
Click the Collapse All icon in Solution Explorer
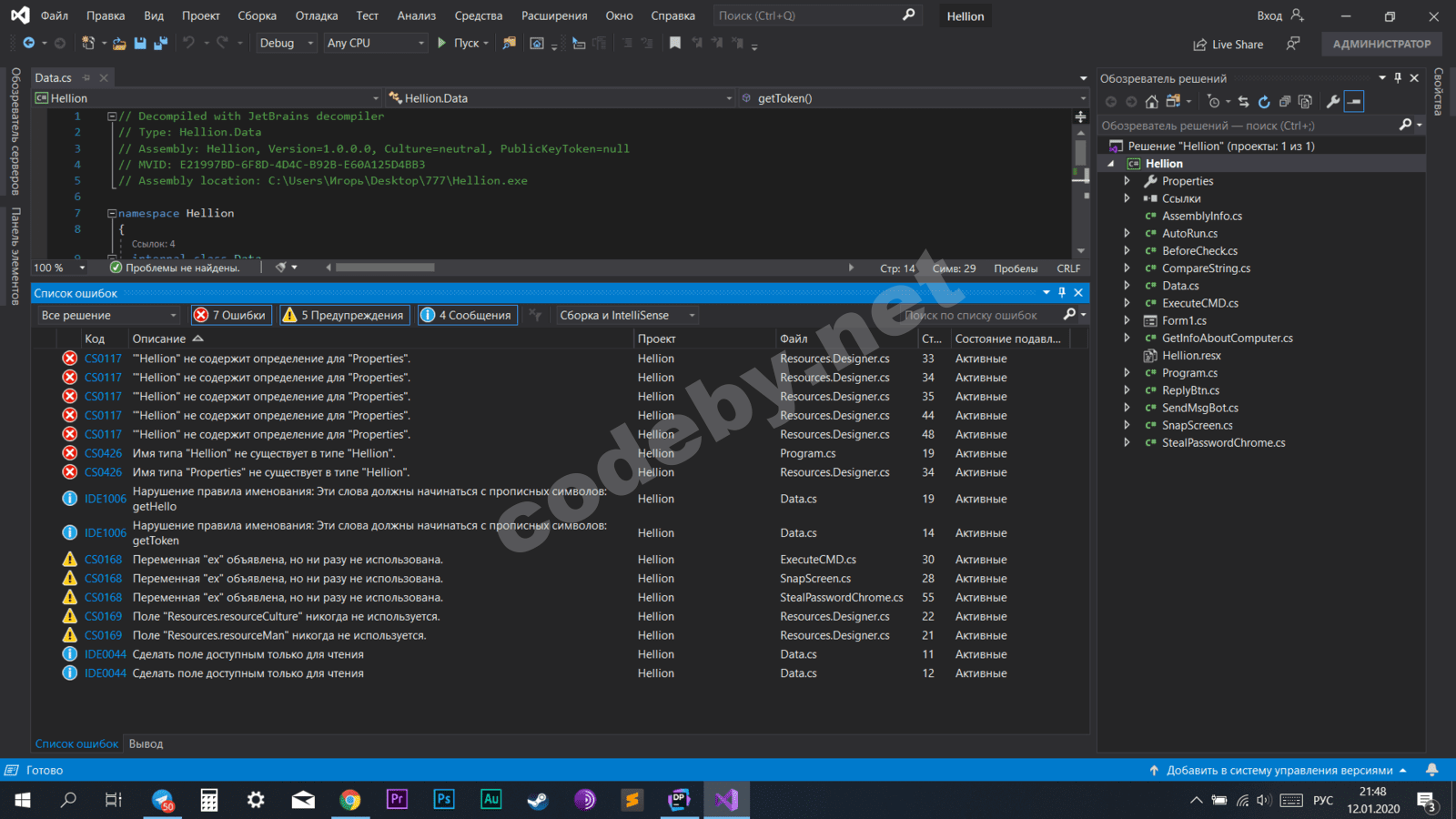[1285, 102]
